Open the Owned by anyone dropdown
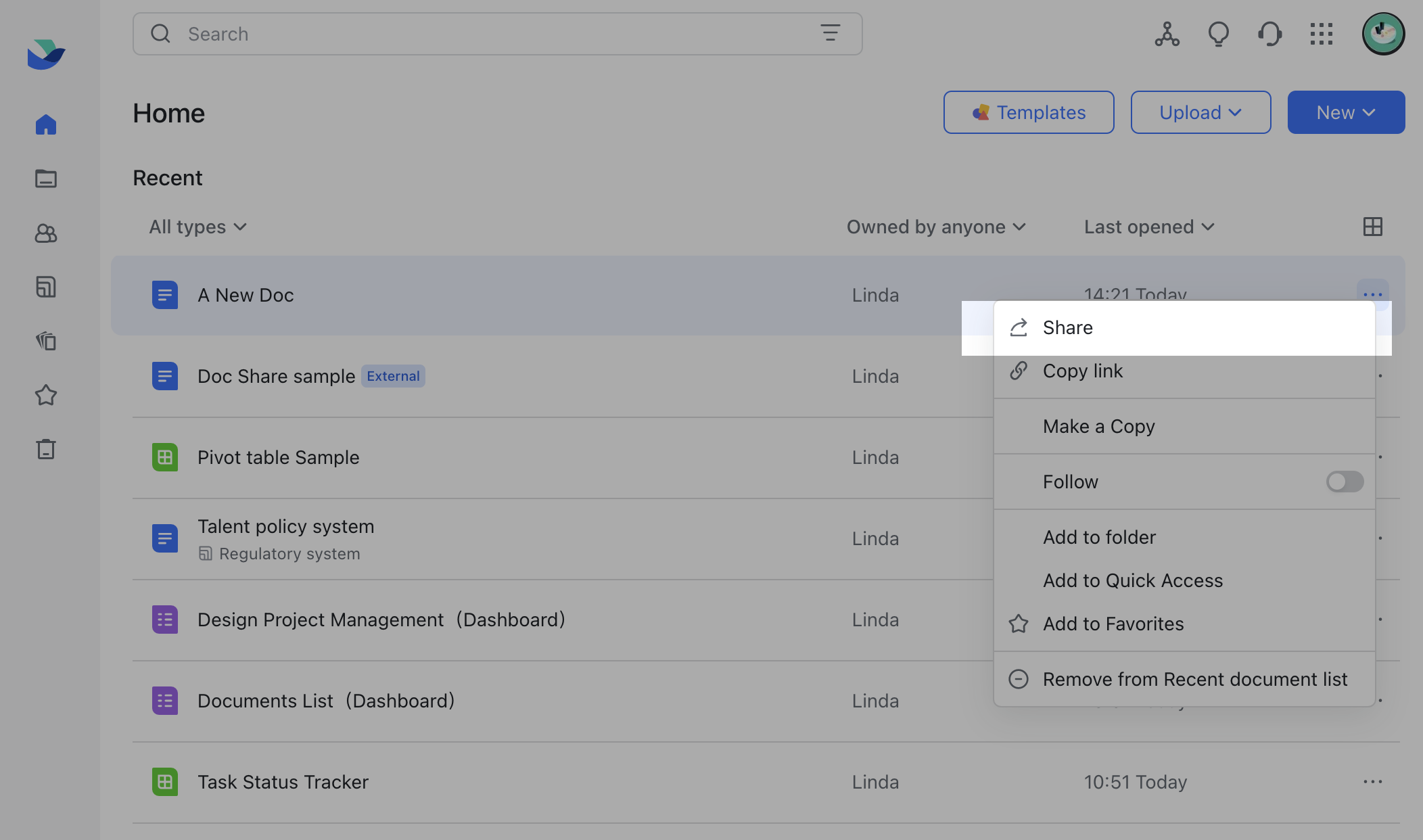The image size is (1423, 840). click(x=936, y=227)
